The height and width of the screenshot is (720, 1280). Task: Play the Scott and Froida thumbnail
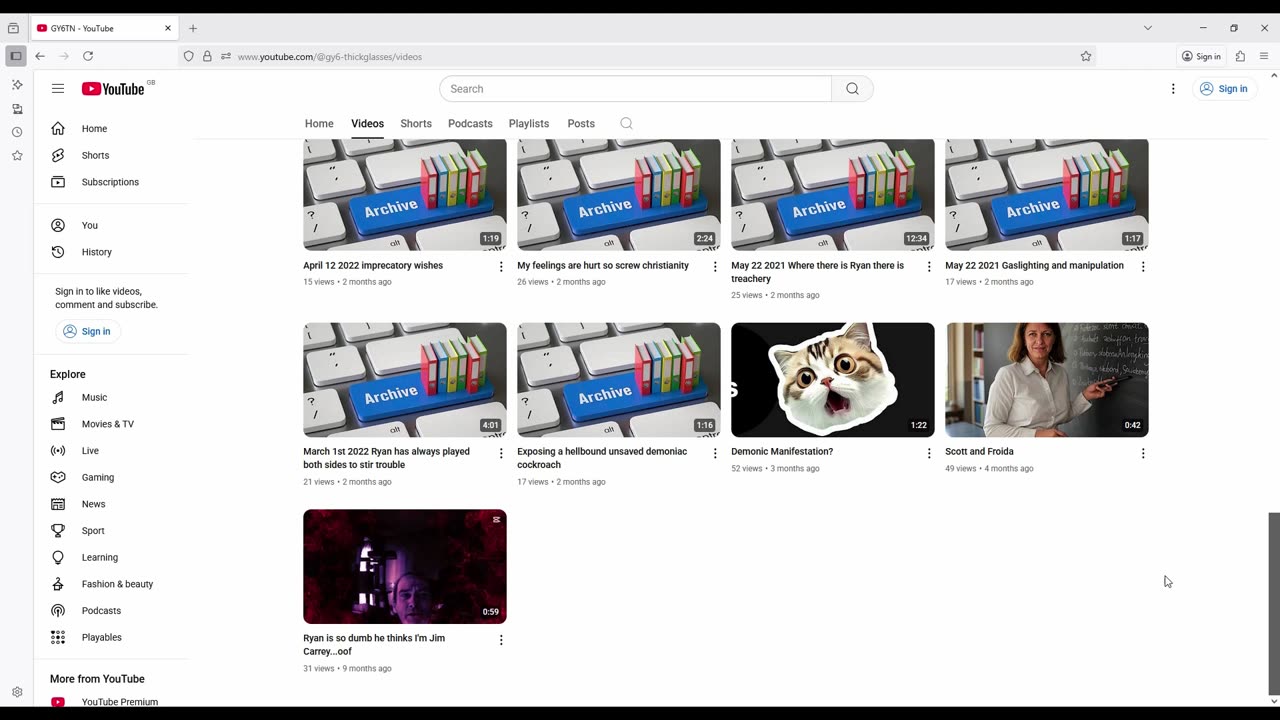point(1047,380)
